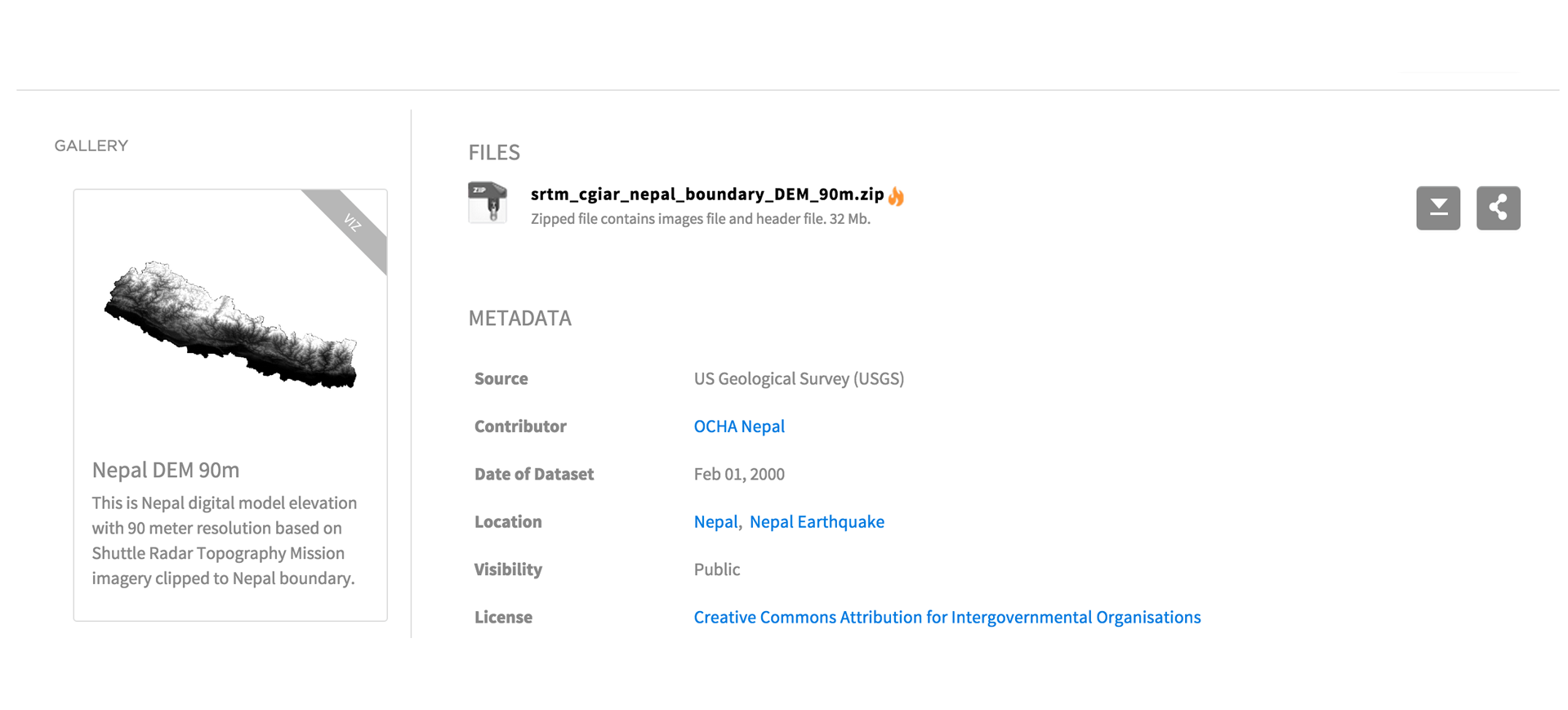The image size is (1568, 710).
Task: Click the flame popularity icon
Action: [896, 196]
